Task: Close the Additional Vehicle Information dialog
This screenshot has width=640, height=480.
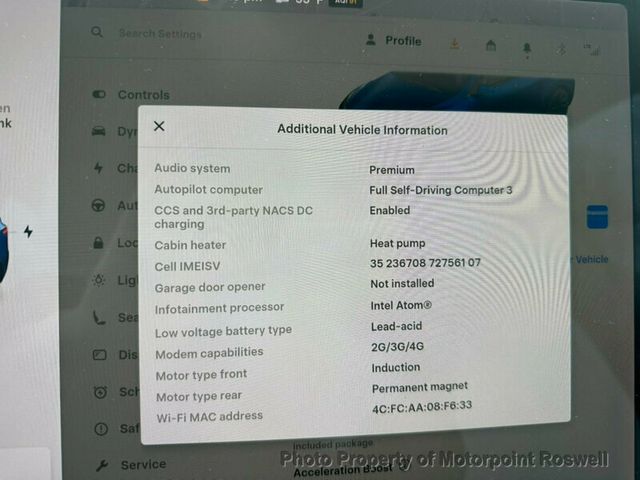Action: pos(159,127)
